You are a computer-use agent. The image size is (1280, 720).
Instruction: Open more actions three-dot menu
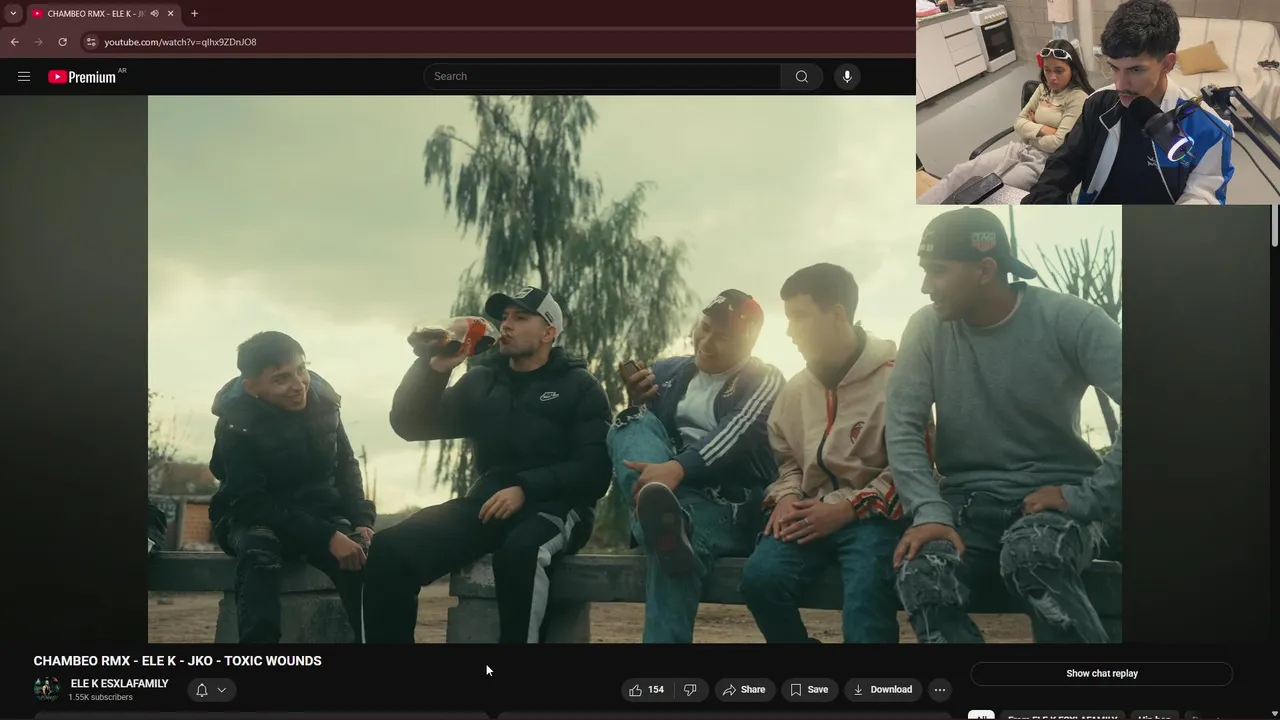939,689
